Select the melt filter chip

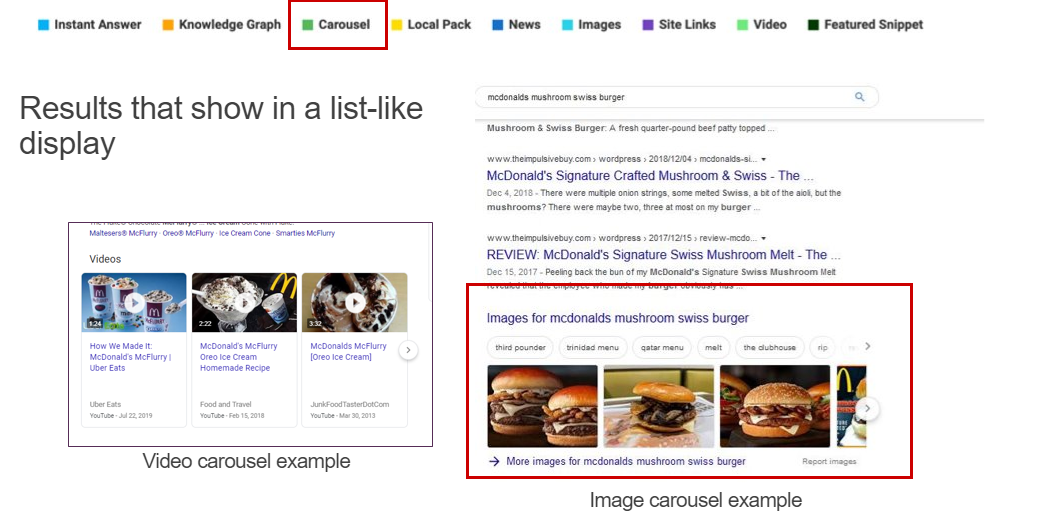click(x=714, y=347)
